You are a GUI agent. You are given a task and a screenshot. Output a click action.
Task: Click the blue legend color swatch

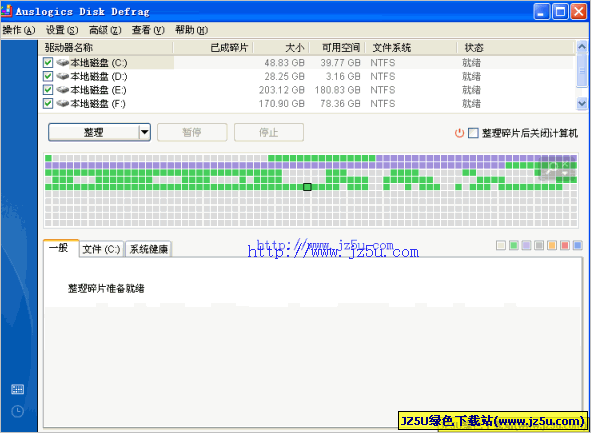(577, 246)
